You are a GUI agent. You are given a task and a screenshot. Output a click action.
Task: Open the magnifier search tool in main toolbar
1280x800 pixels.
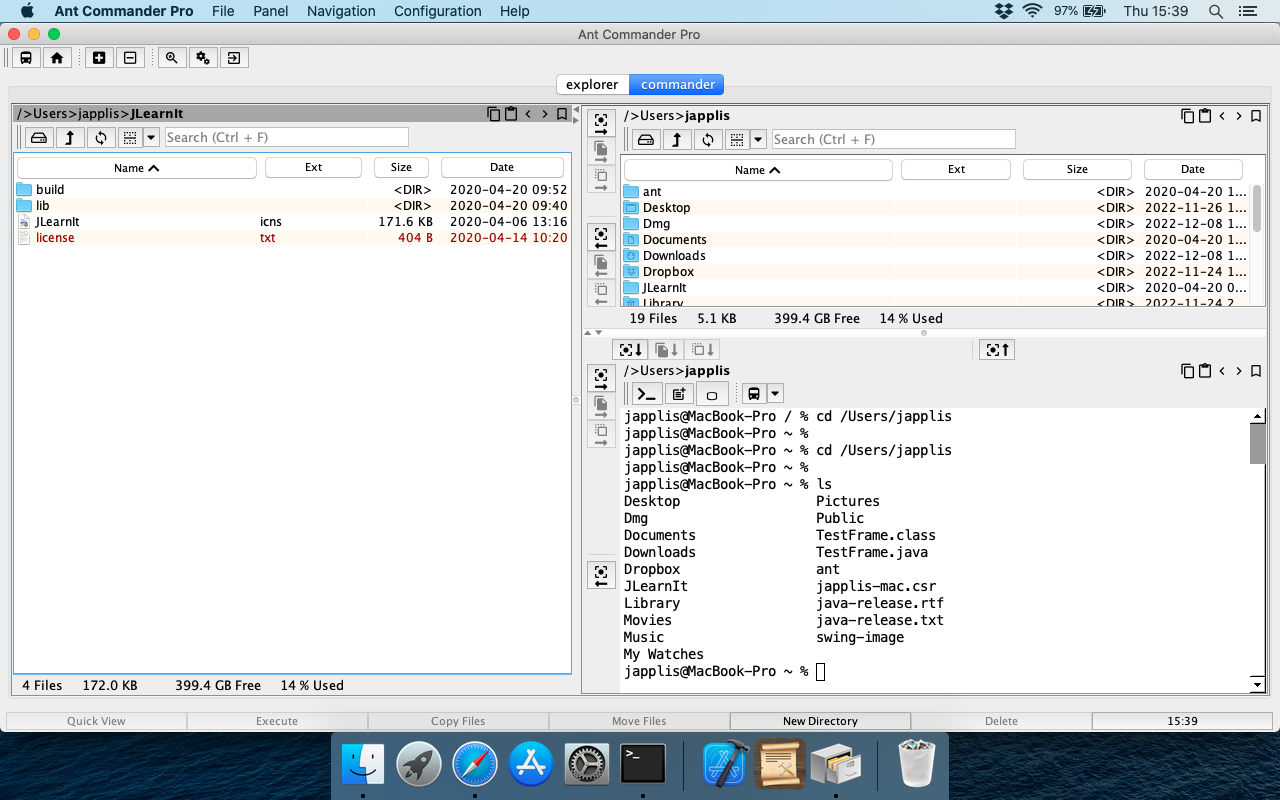click(172, 58)
